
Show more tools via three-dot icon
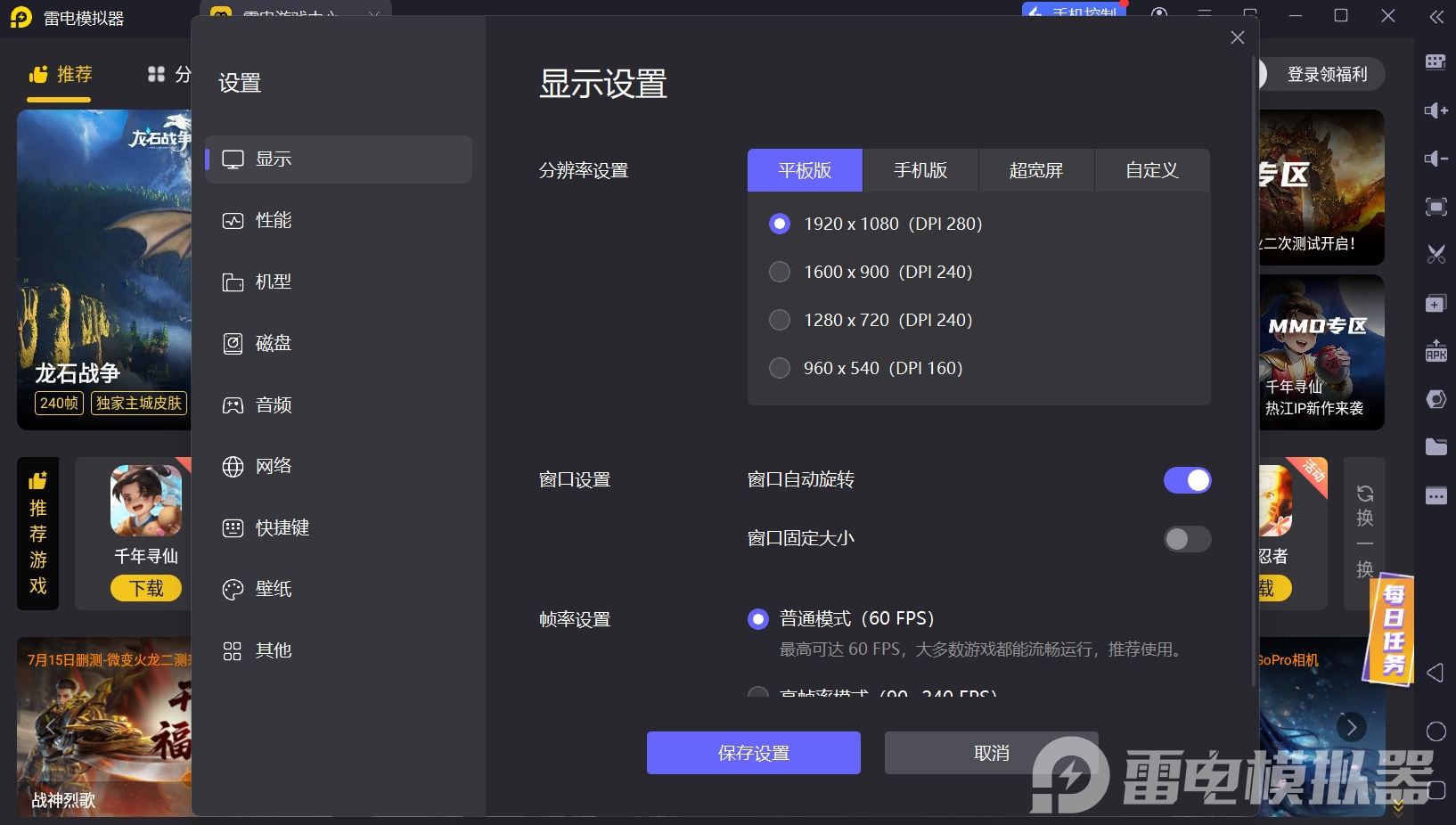point(1436,496)
